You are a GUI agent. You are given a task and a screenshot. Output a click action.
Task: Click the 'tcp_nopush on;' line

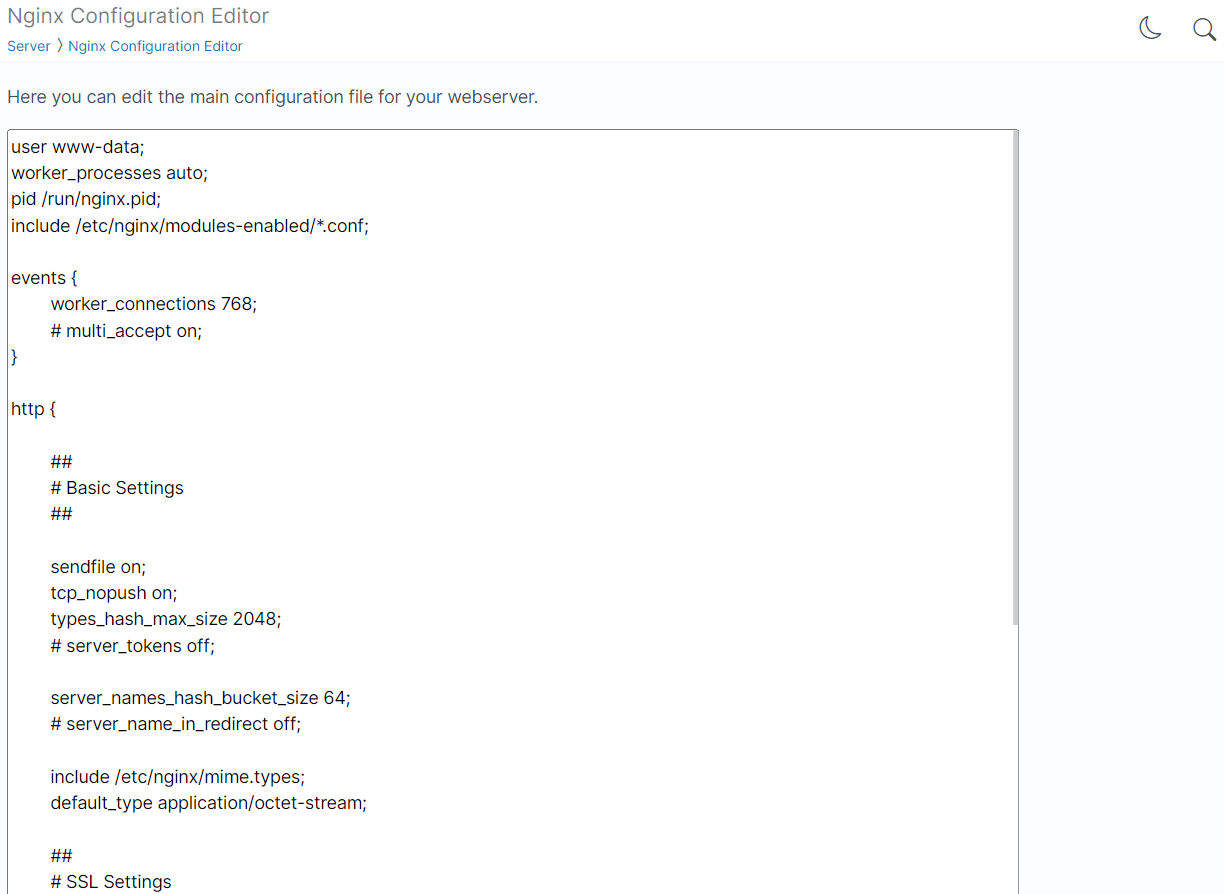pyautogui.click(x=114, y=593)
